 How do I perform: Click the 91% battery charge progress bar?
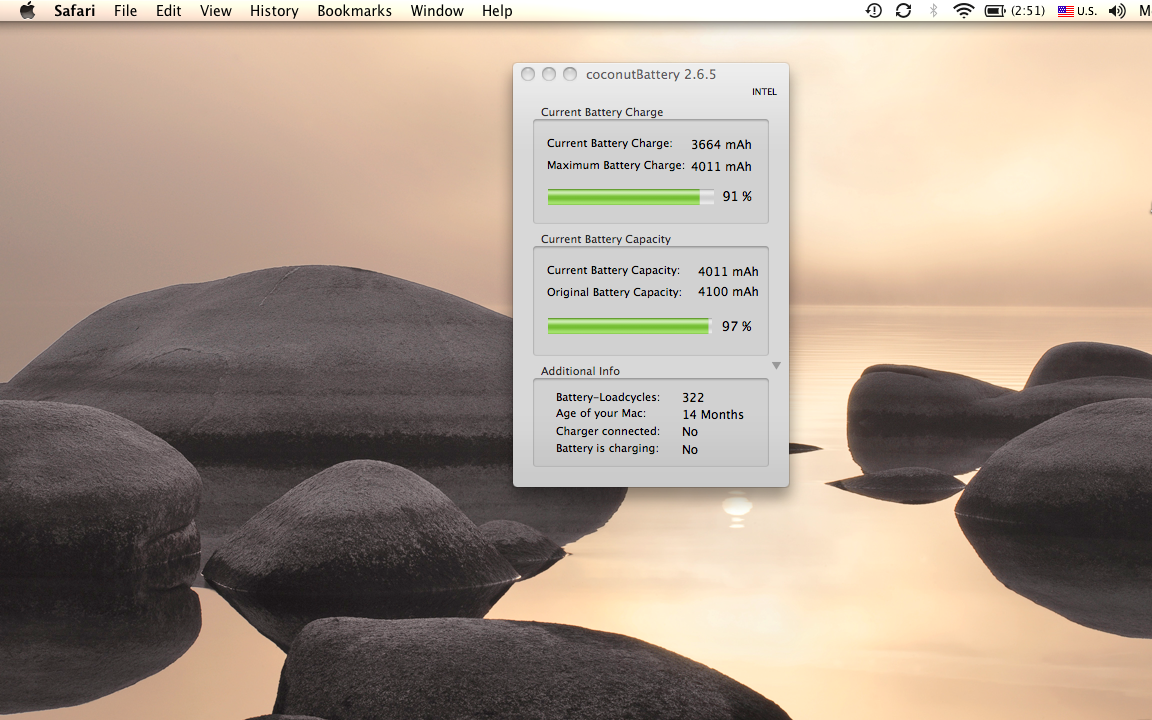(x=630, y=196)
